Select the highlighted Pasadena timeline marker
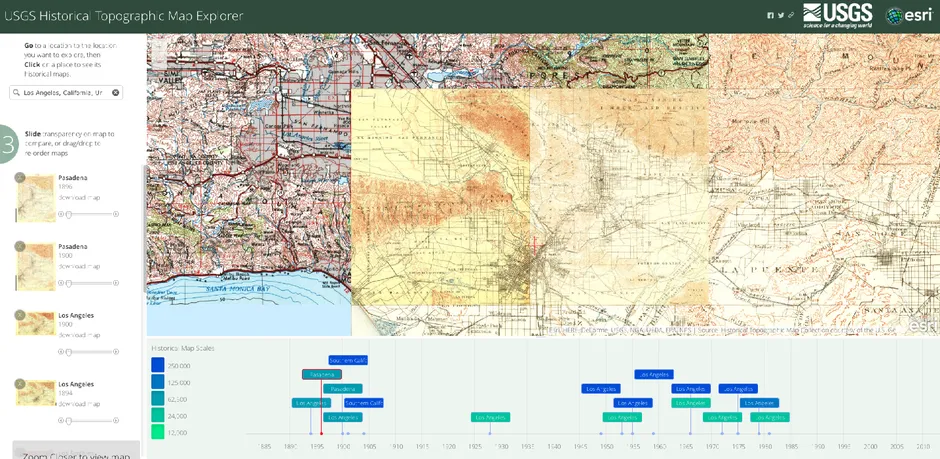This screenshot has width=940, height=459. [321, 374]
